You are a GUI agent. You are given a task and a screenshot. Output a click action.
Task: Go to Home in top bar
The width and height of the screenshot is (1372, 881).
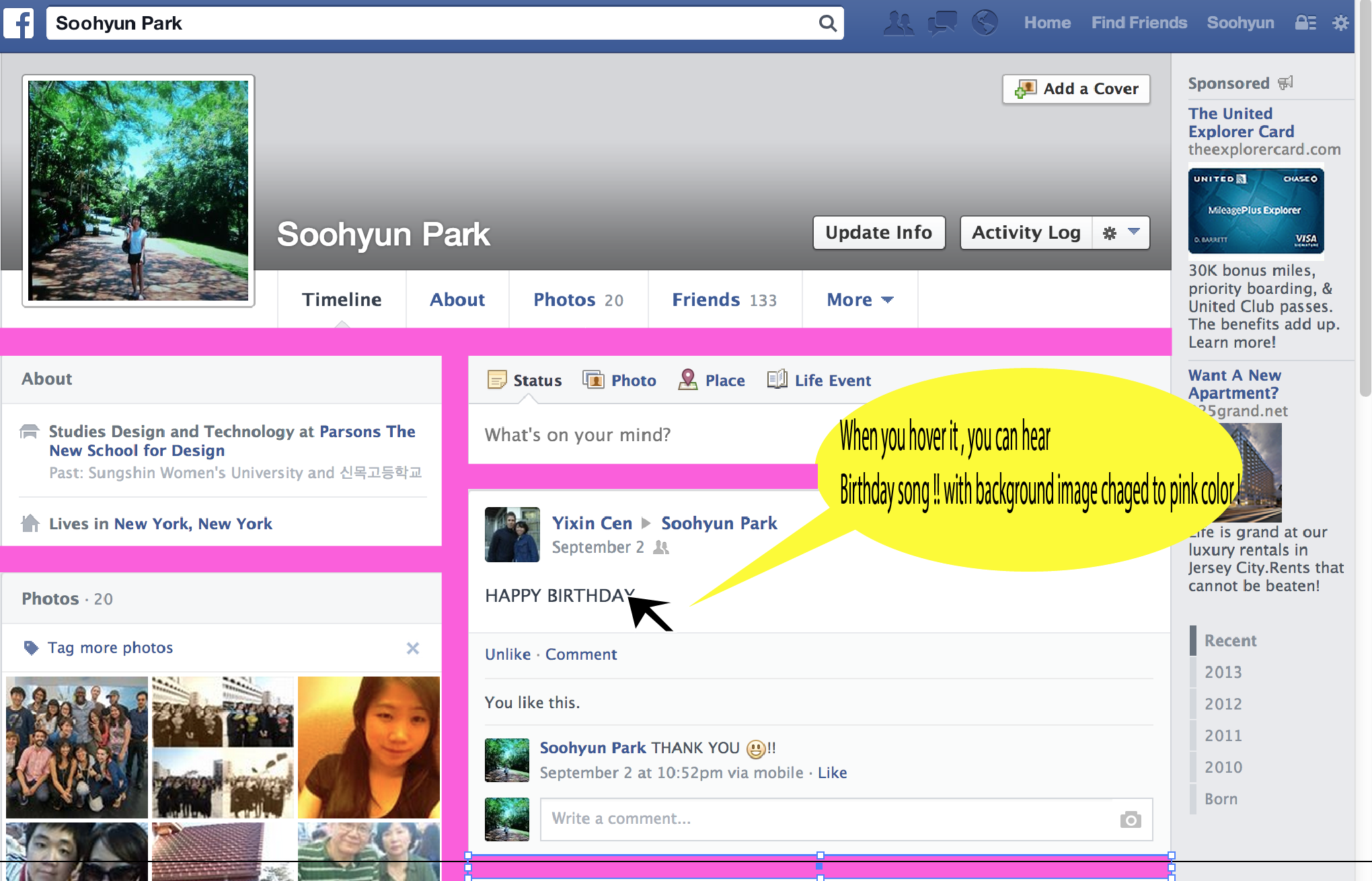[1047, 23]
